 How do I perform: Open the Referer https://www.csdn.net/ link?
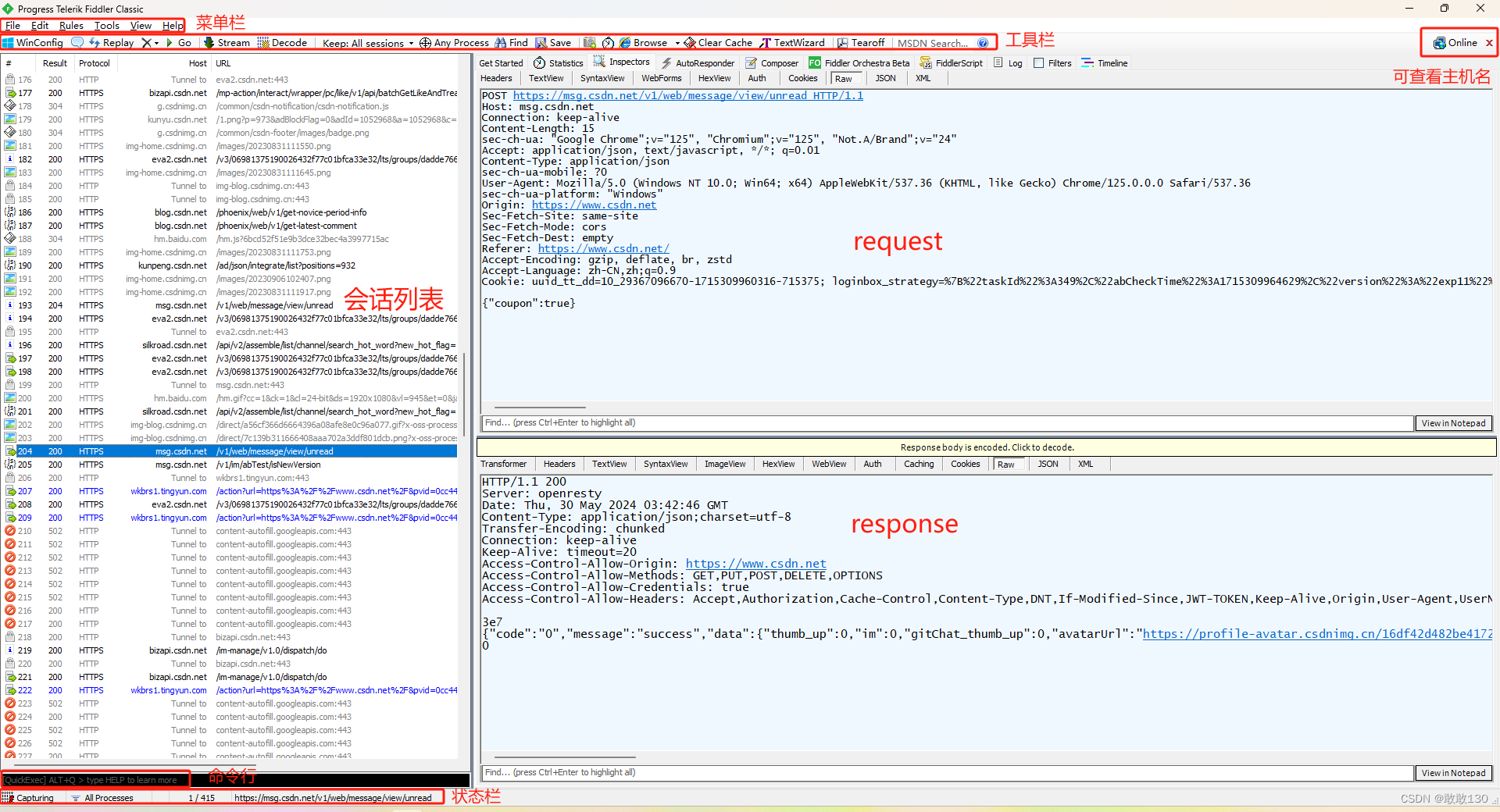tap(603, 248)
